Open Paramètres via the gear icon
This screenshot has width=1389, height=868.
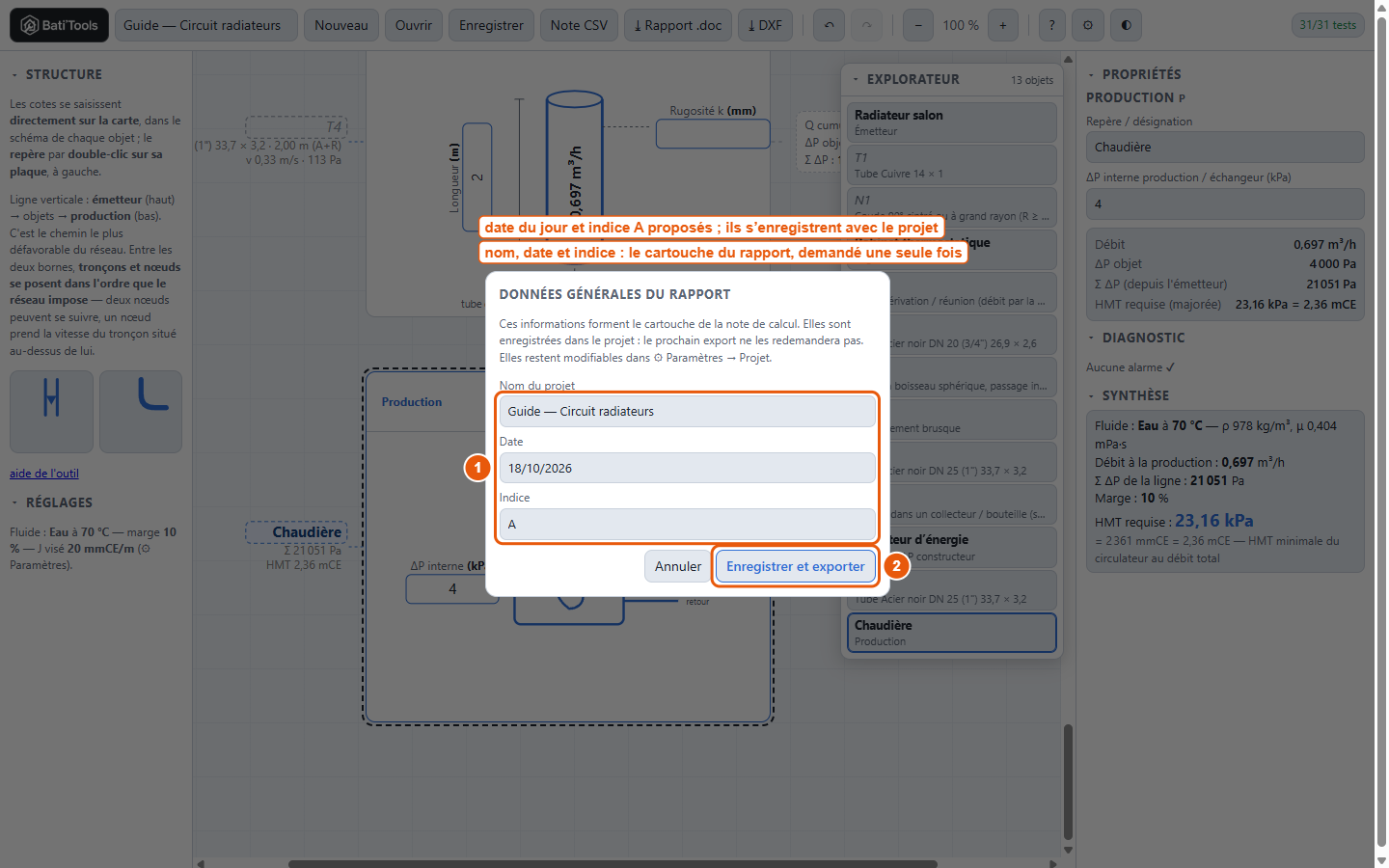click(1088, 25)
